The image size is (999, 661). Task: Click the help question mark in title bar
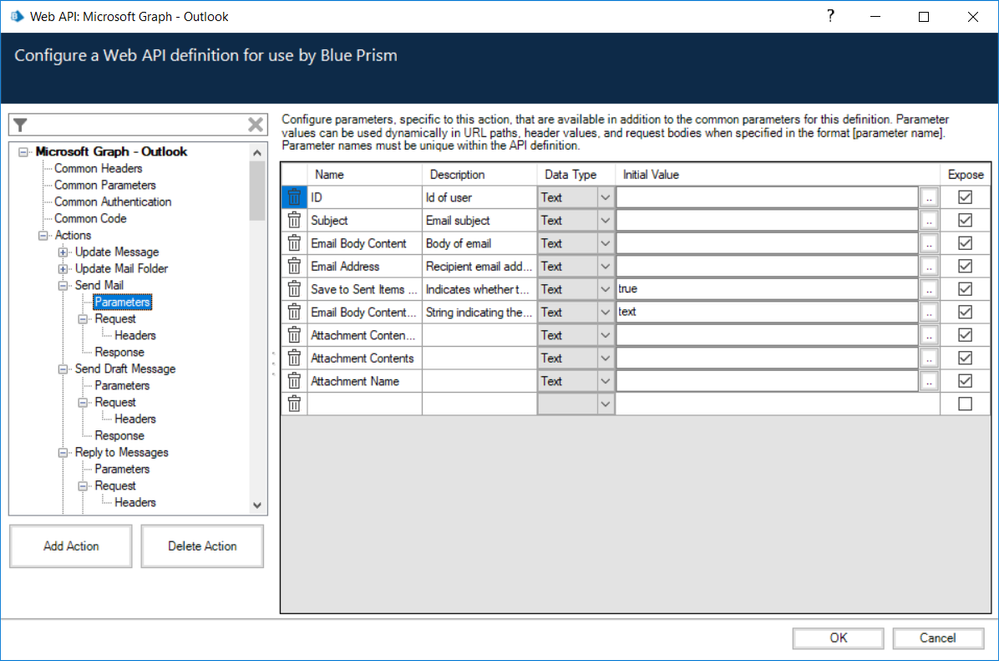click(830, 17)
